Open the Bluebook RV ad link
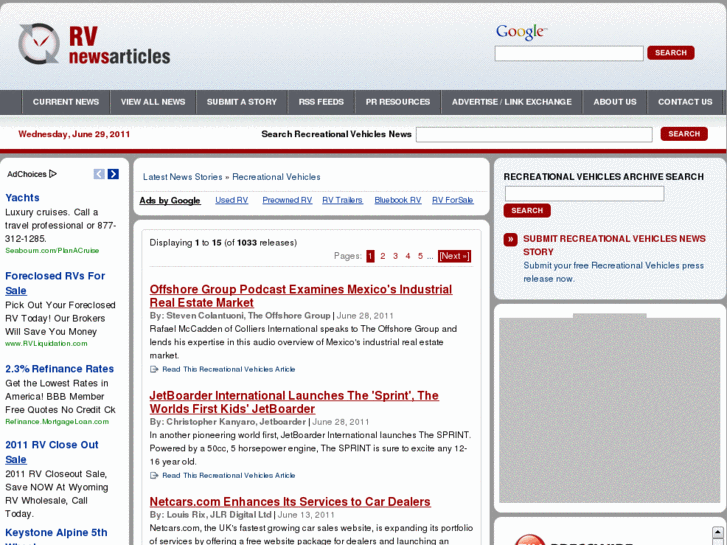 [x=398, y=200]
